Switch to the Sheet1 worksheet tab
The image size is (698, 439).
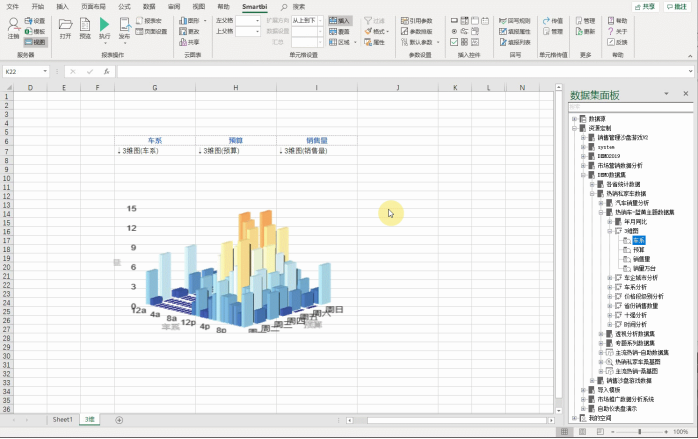[x=62, y=419]
